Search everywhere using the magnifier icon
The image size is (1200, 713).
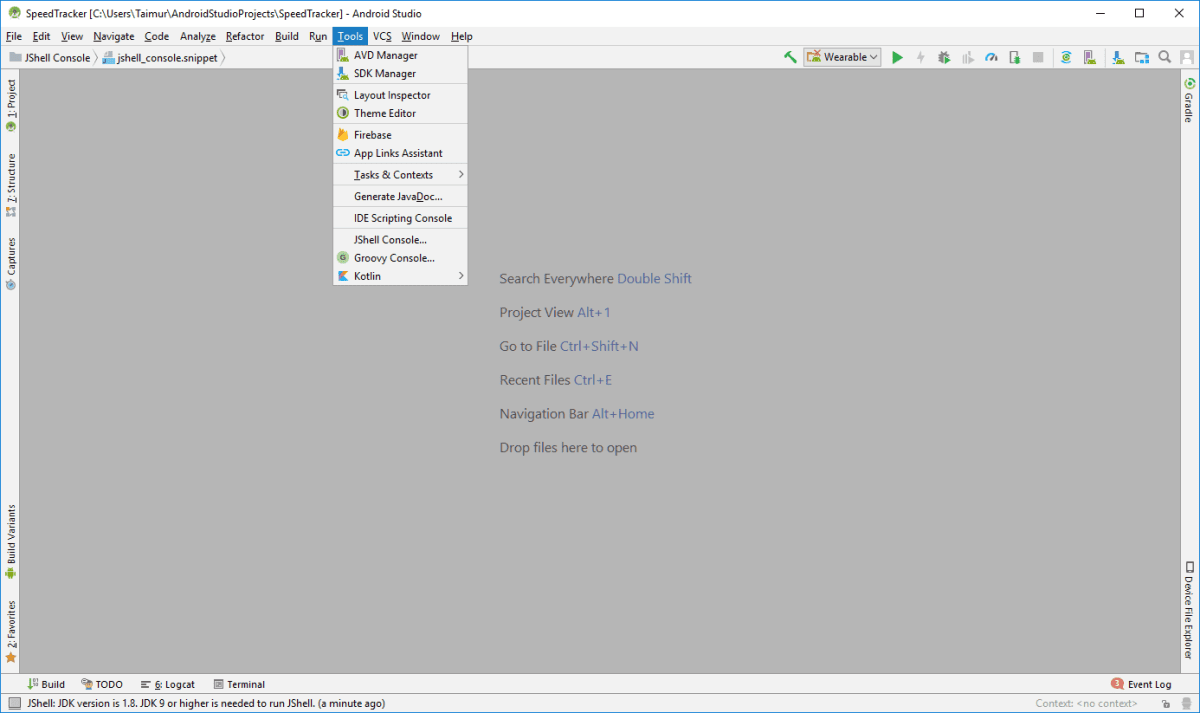(x=1165, y=57)
